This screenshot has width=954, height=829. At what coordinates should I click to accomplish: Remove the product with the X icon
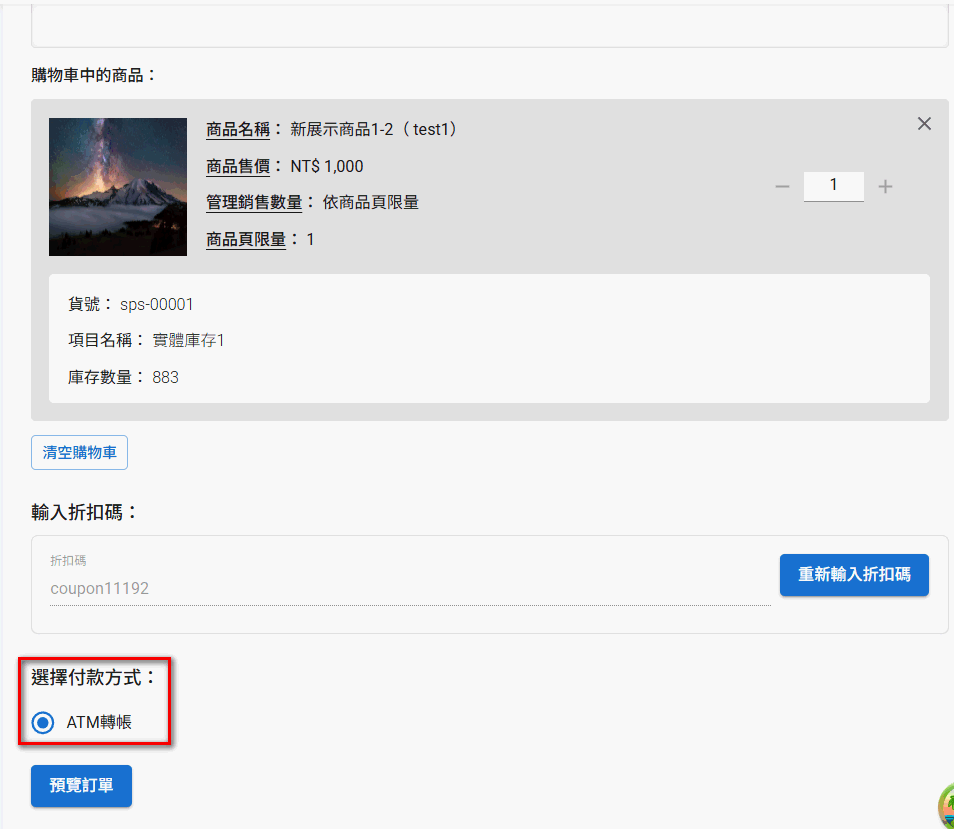(x=924, y=124)
